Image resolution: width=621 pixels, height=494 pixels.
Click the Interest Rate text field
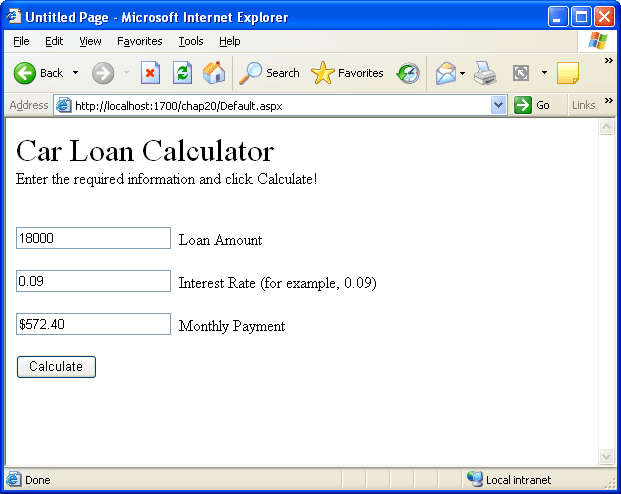click(x=94, y=281)
